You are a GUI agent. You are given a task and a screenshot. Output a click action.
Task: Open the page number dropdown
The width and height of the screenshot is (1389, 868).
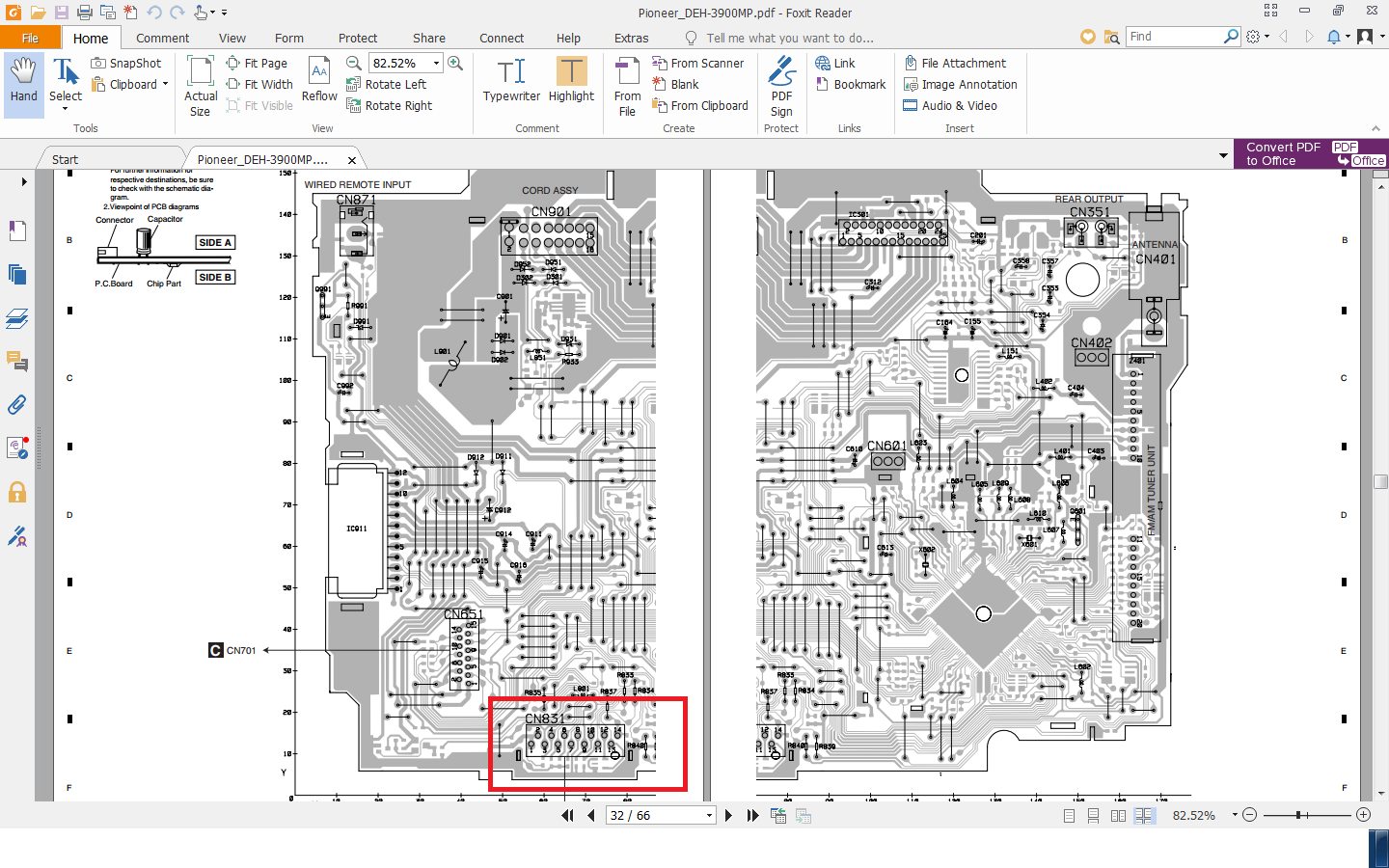tap(709, 816)
